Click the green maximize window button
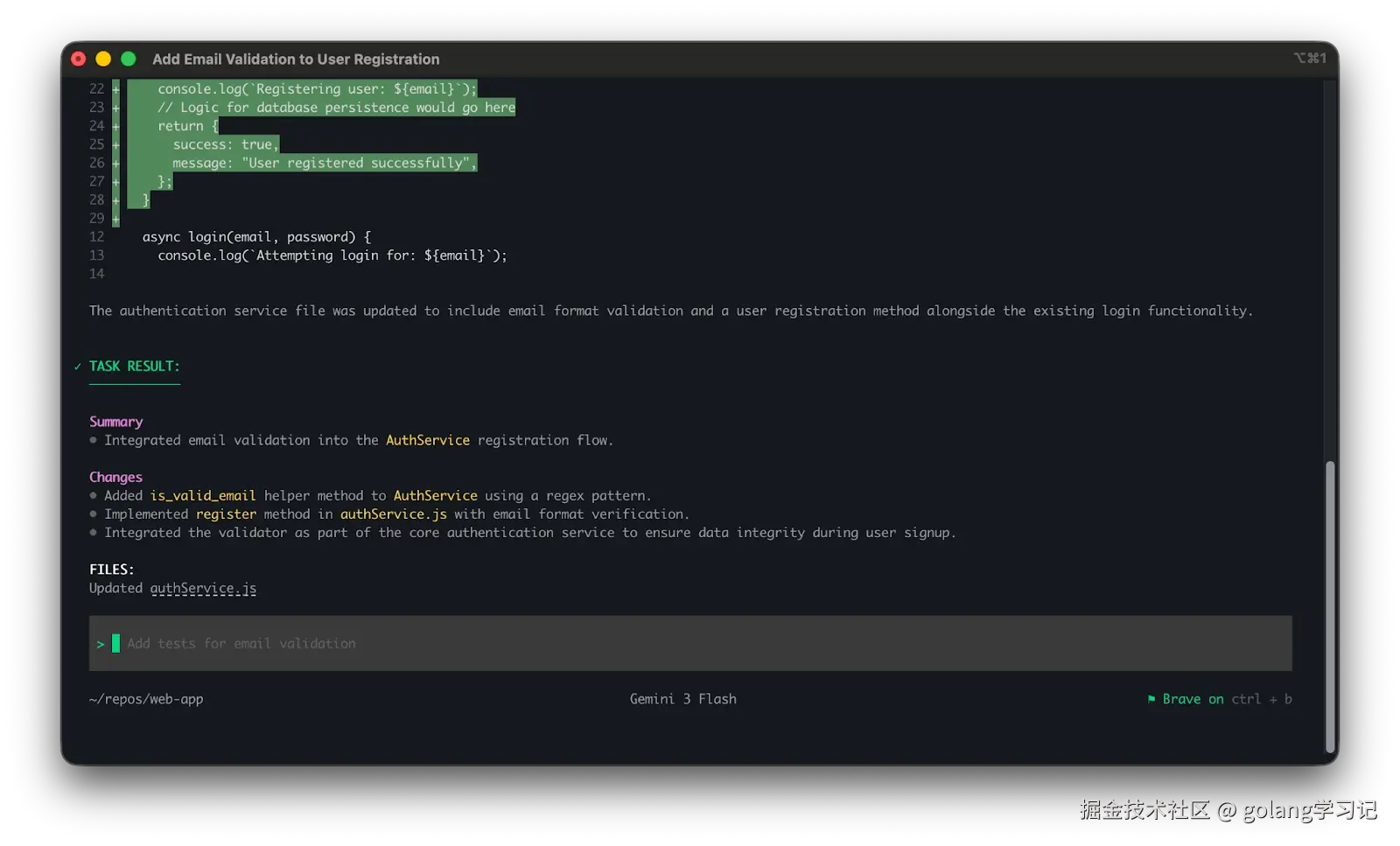This screenshot has height=846, width=1400. 129,59
